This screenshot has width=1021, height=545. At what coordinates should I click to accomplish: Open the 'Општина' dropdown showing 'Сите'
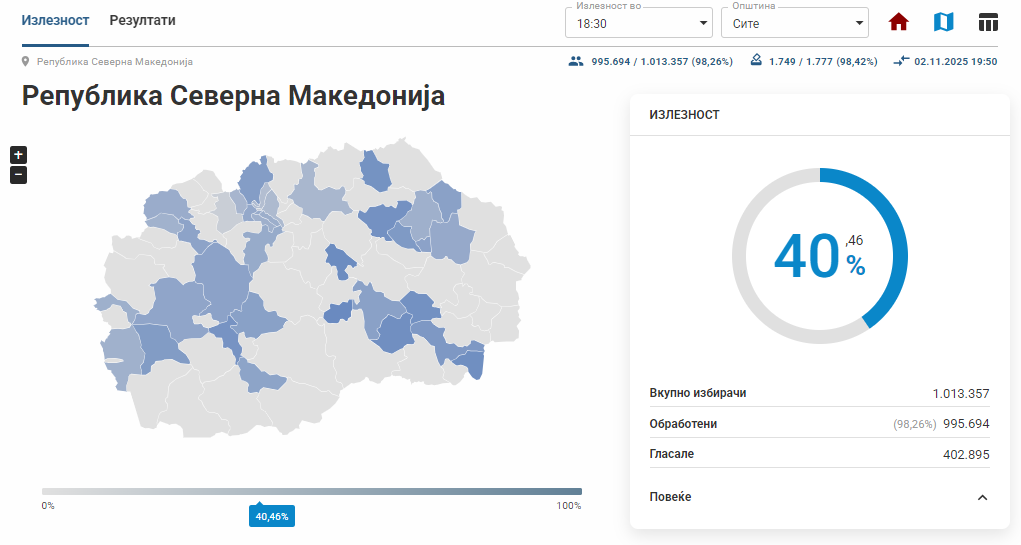tap(794, 22)
